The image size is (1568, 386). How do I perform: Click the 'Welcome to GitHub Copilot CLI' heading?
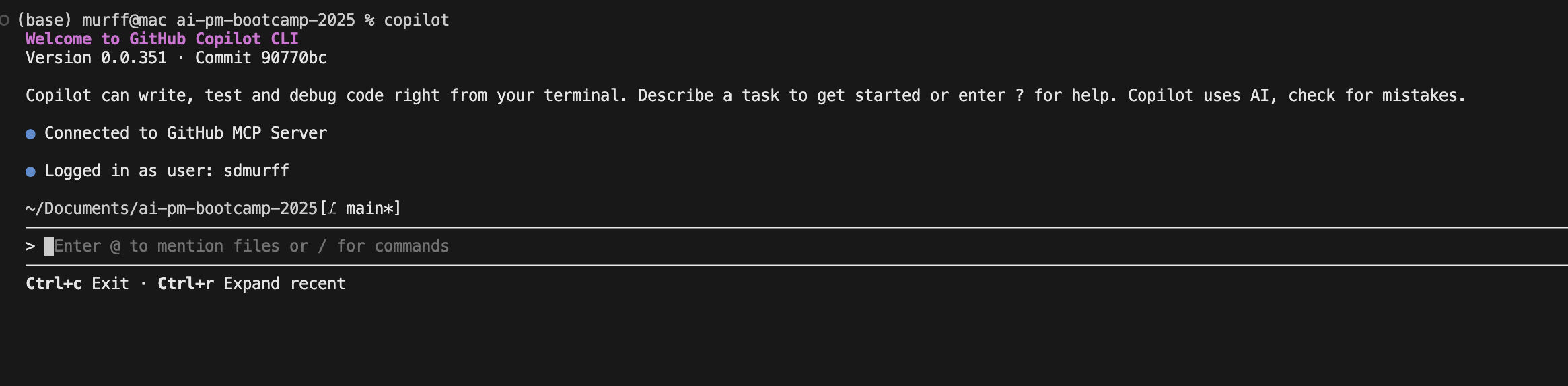[x=162, y=39]
